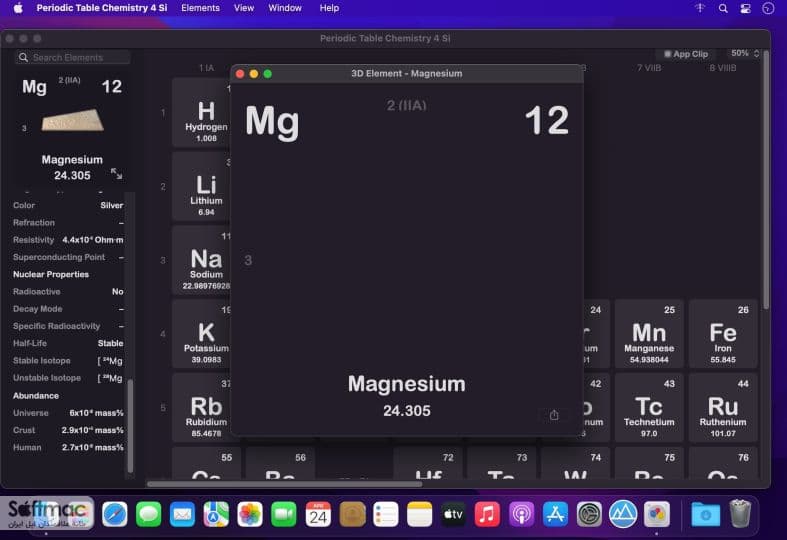The image size is (787, 540).
Task: Click the 1 IA group header
Action: click(x=206, y=68)
